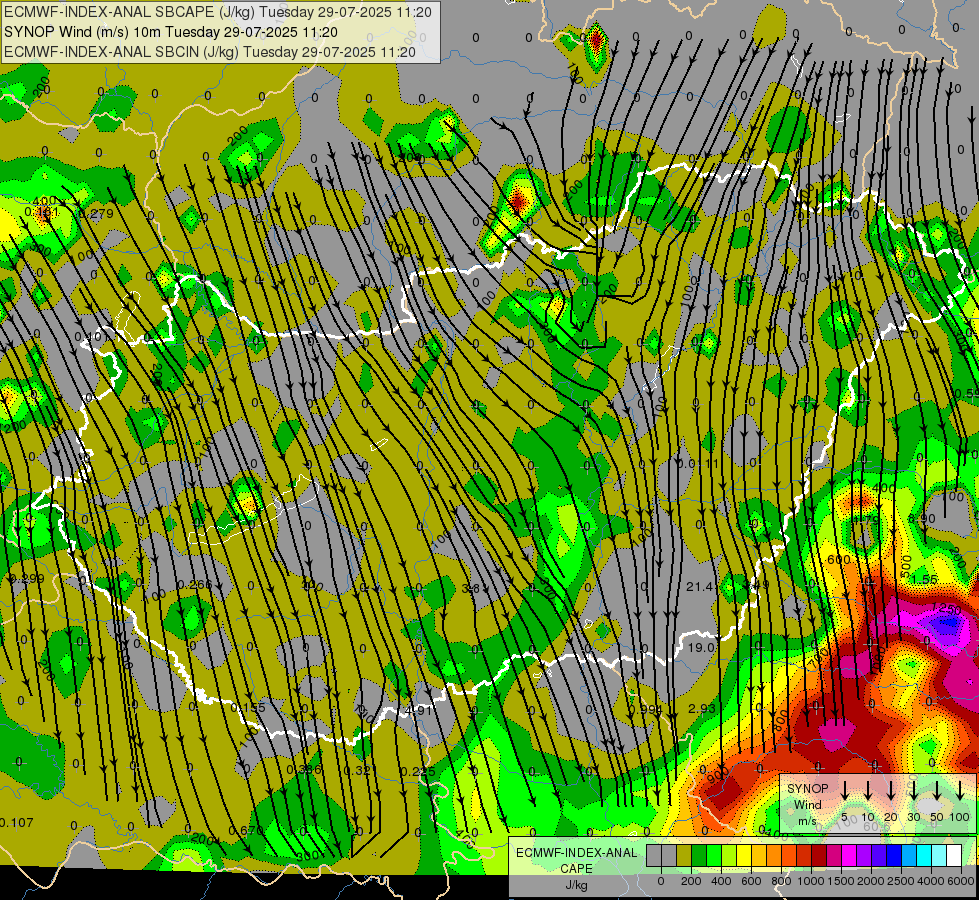Click the 0.225 value on the map

[x=418, y=771]
